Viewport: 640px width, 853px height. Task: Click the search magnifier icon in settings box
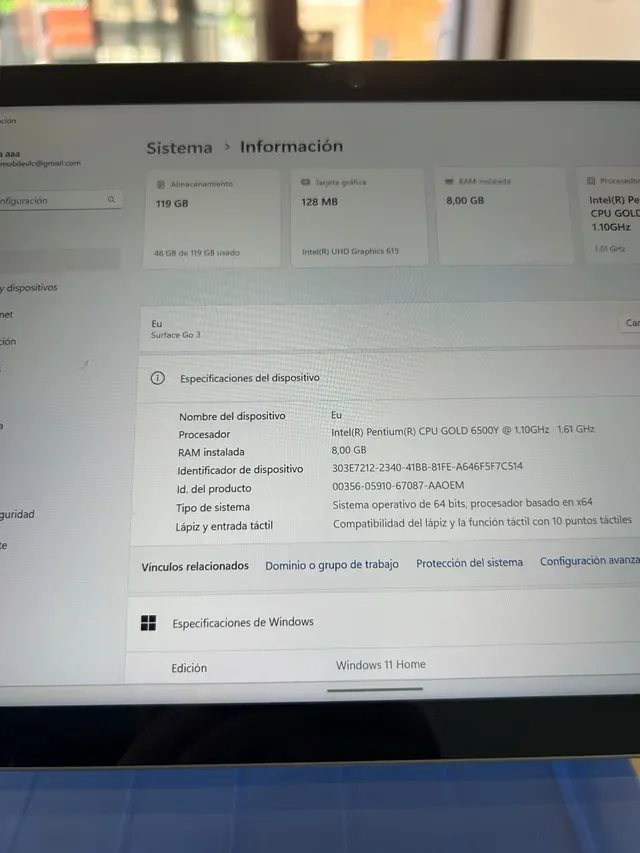(x=112, y=200)
